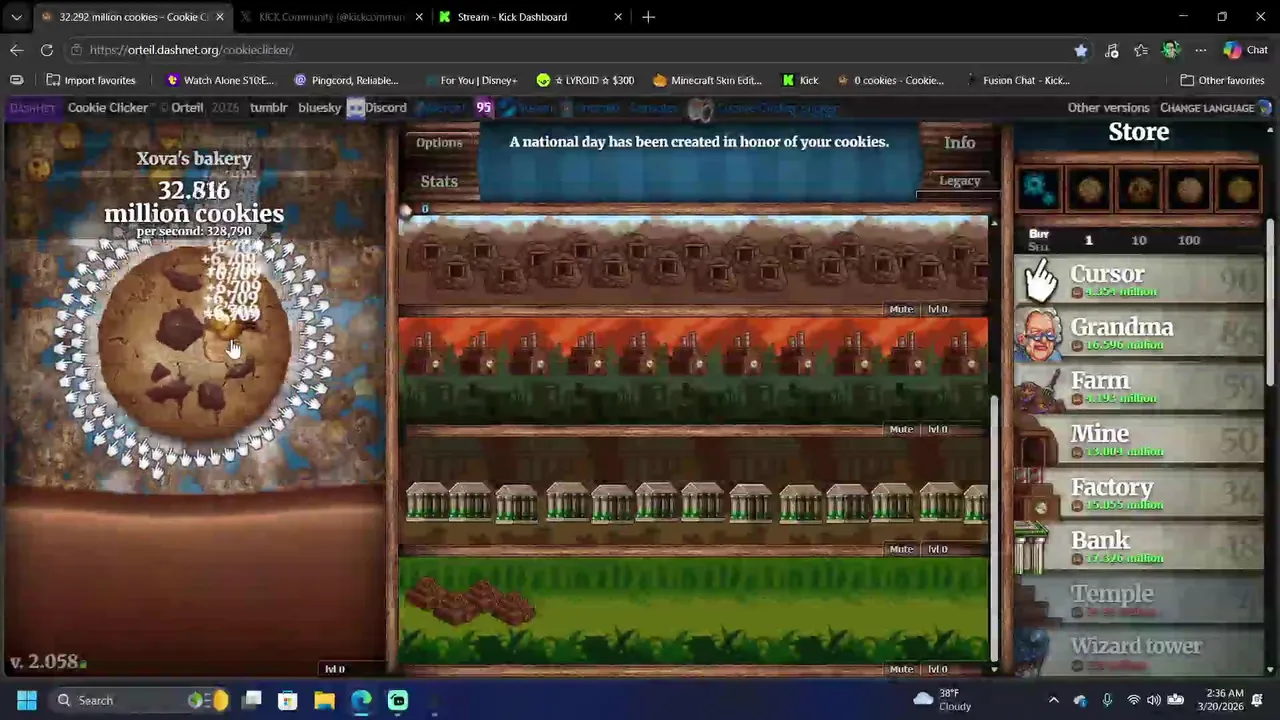Select the Temple store item
1280x720 pixels.
point(1139,600)
